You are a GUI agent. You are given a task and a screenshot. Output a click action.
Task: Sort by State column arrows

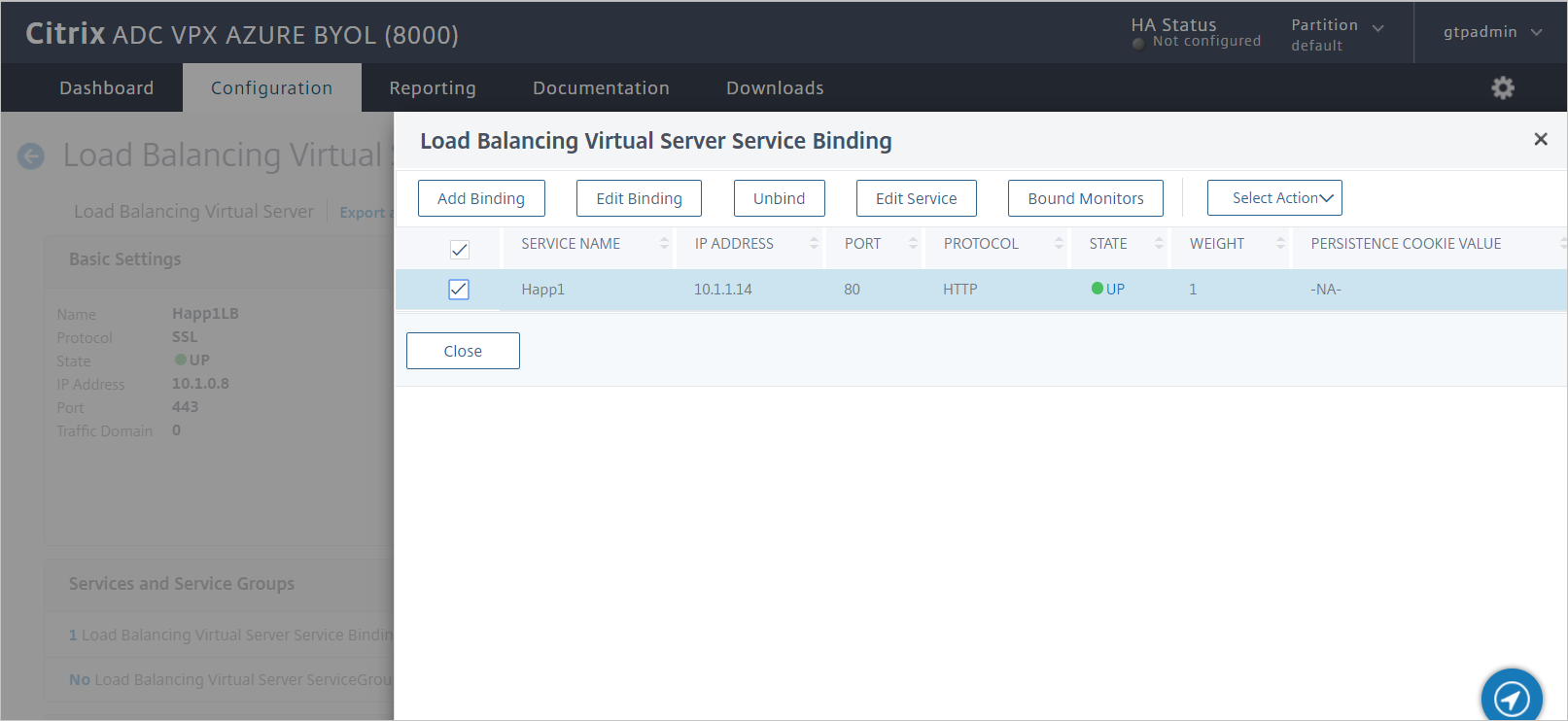point(1159,244)
